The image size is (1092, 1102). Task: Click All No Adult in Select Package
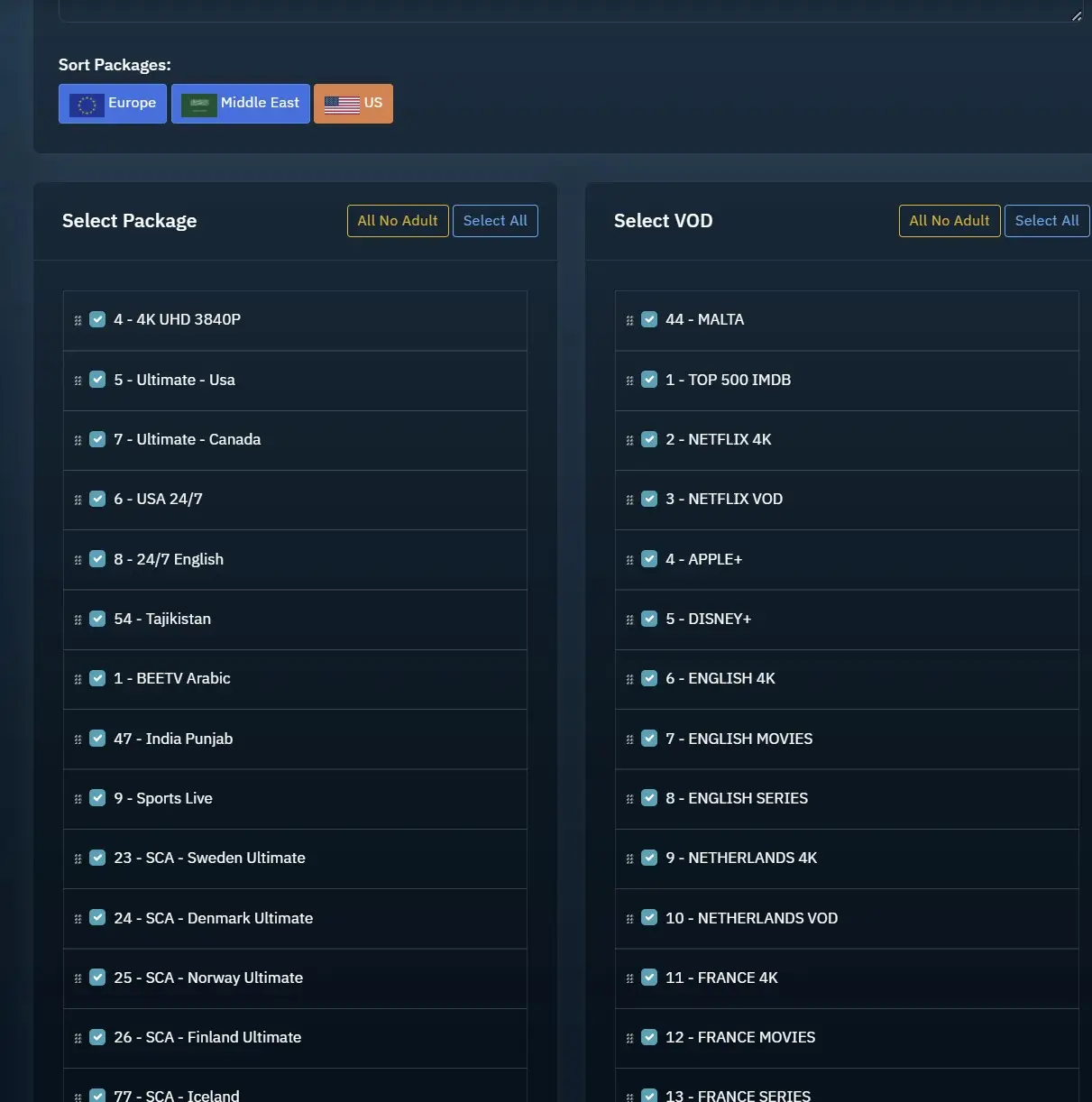click(397, 221)
